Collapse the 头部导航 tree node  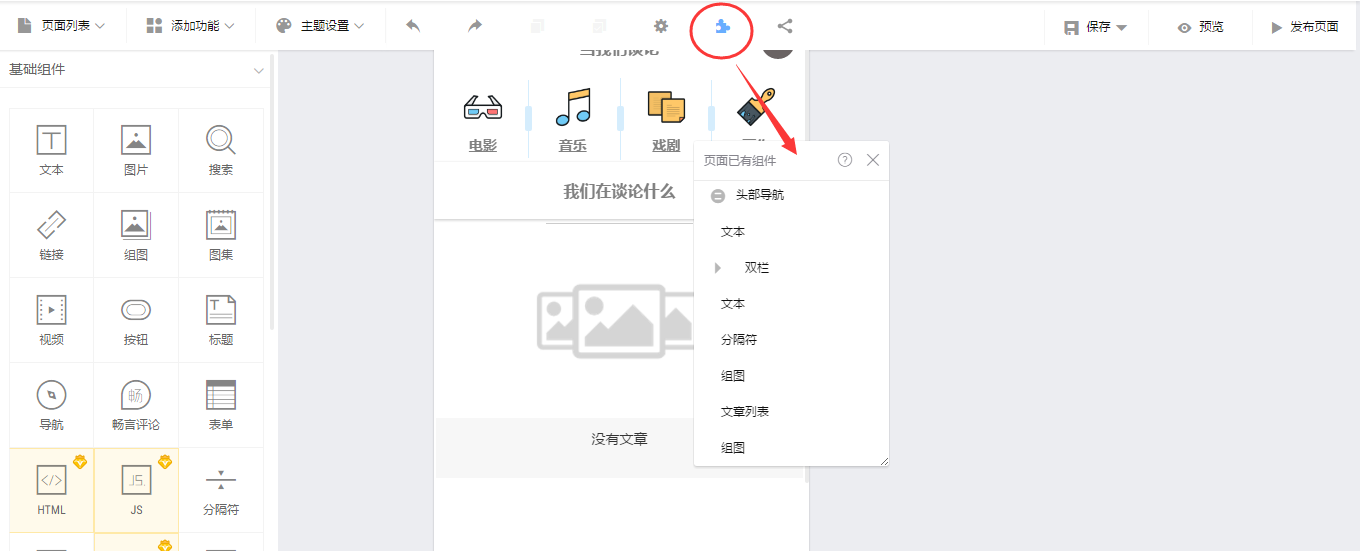coord(717,196)
